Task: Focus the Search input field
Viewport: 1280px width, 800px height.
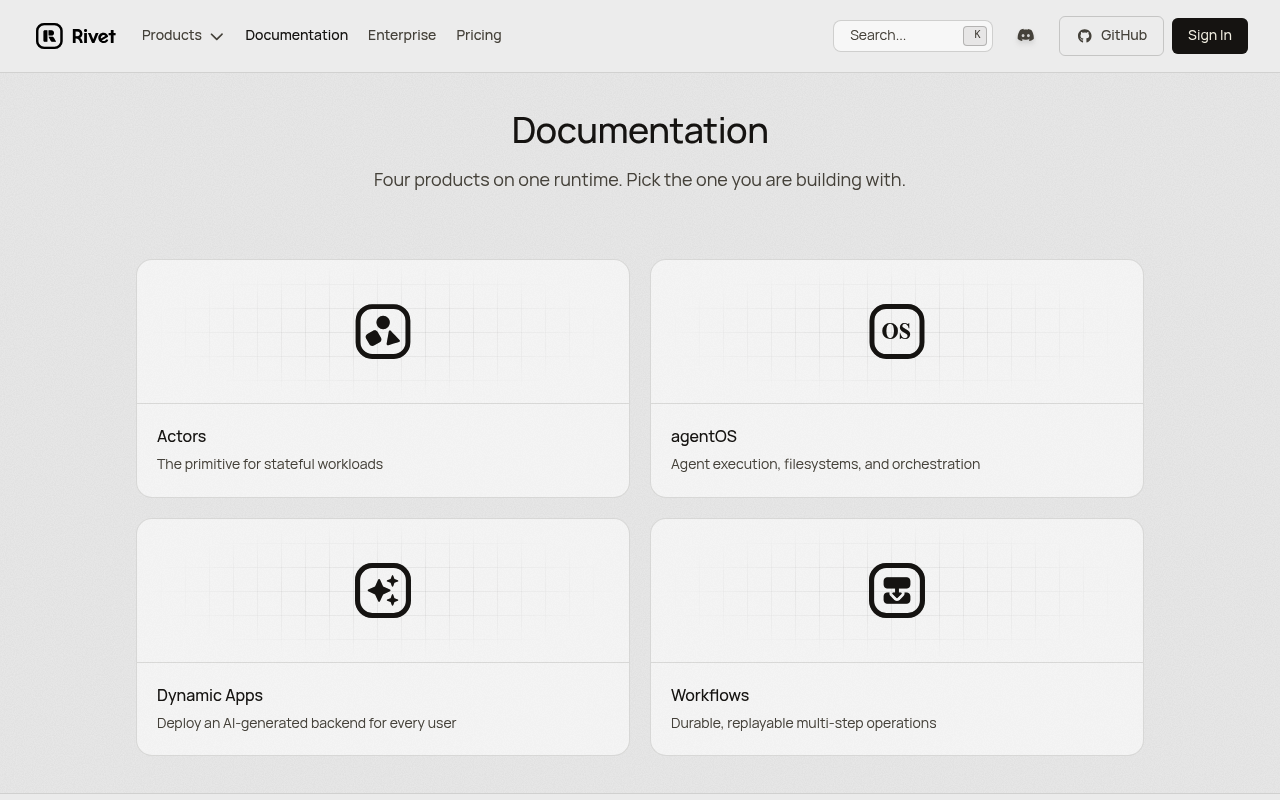Action: pos(913,36)
